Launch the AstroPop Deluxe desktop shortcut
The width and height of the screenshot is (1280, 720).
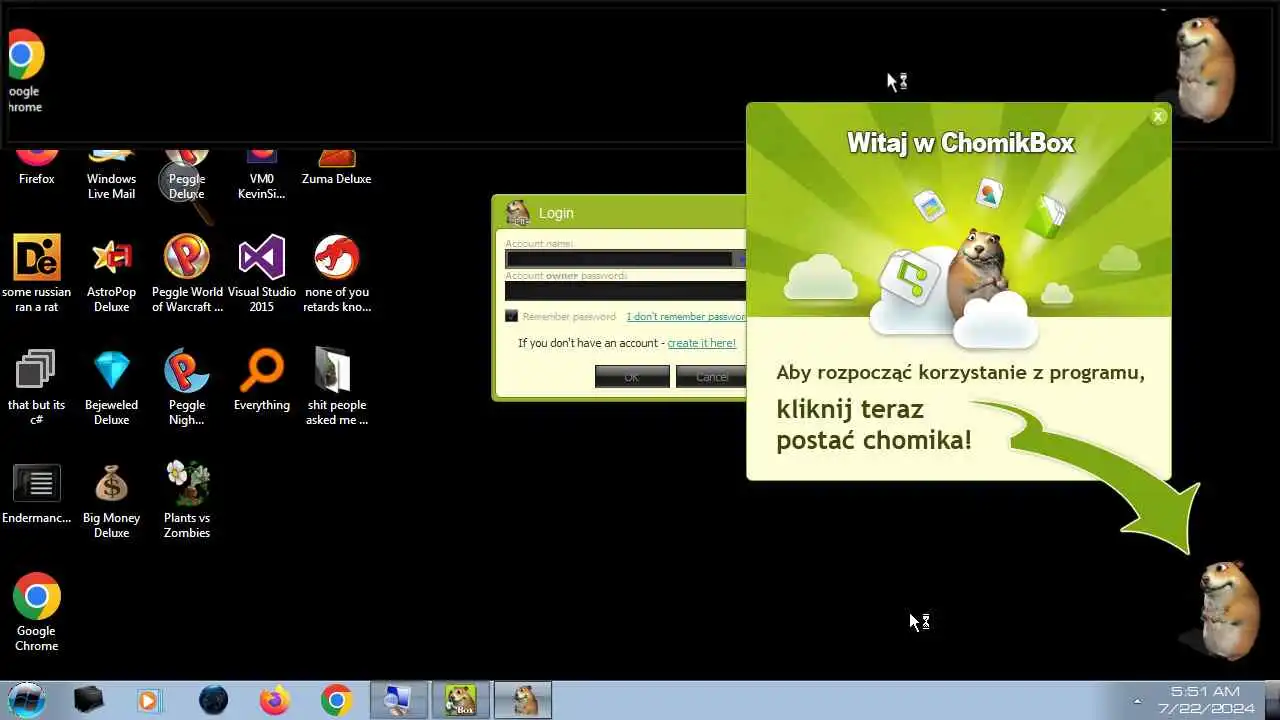point(112,273)
